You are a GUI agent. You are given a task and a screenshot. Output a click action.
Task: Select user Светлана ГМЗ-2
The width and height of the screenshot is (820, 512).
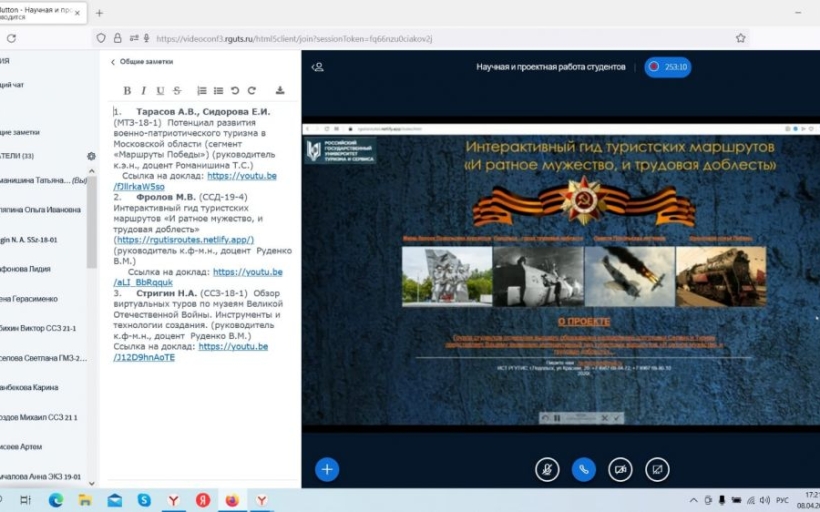pyautogui.click(x=43, y=358)
